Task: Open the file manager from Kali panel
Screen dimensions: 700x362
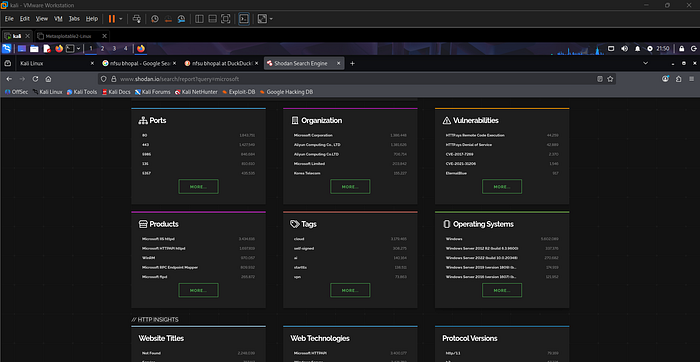Action: coord(34,49)
